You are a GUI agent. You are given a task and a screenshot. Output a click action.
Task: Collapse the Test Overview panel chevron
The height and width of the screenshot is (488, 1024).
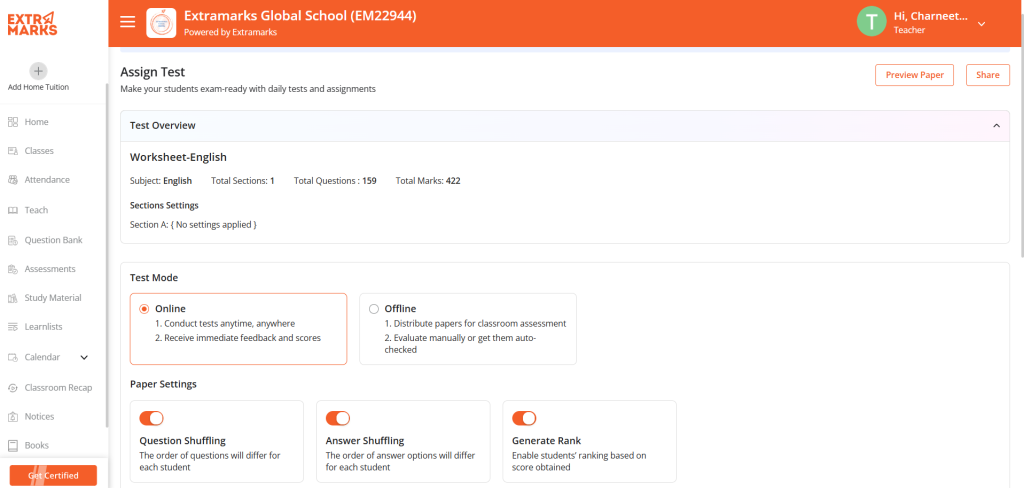(997, 125)
